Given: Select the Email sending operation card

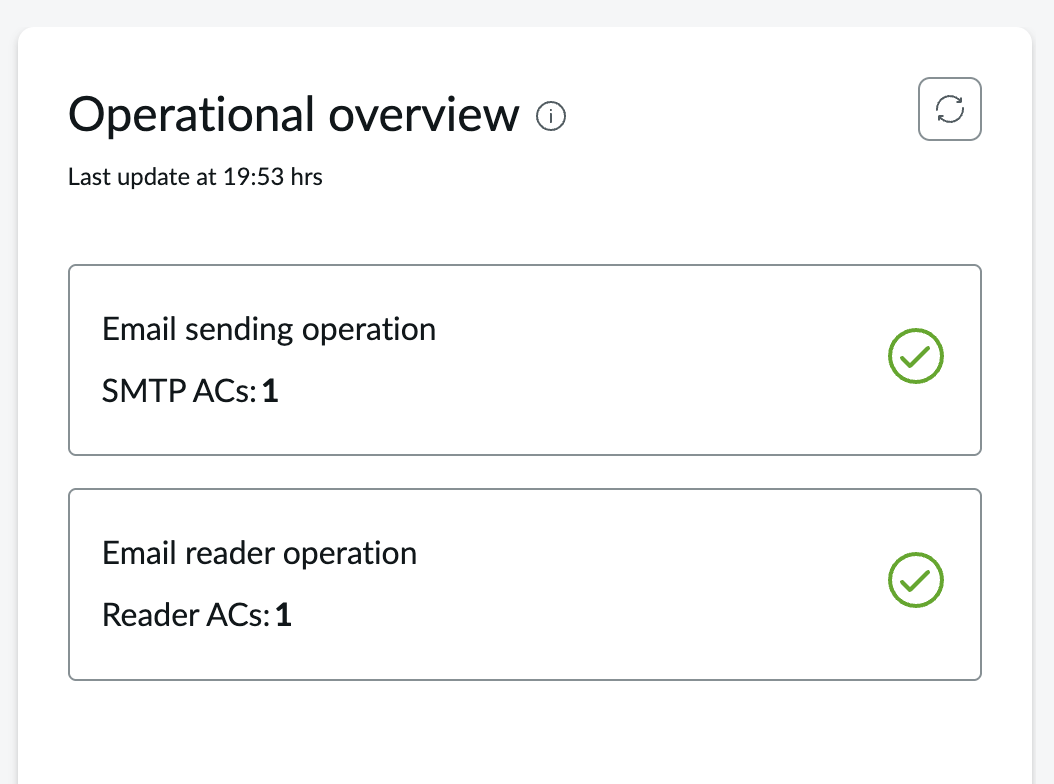Looking at the screenshot, I should coord(525,360).
